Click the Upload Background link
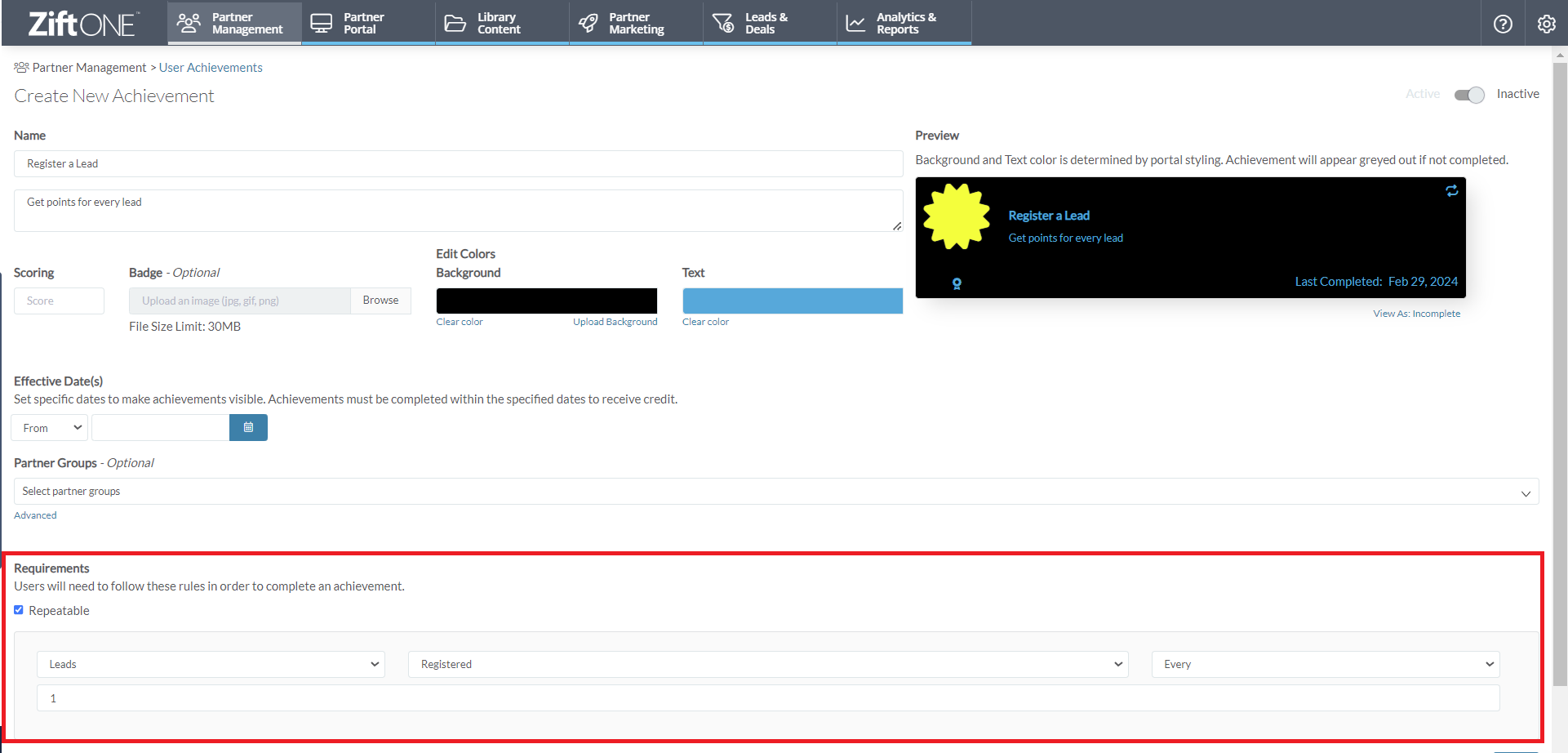Viewport: 1568px width, 753px height. (x=615, y=322)
